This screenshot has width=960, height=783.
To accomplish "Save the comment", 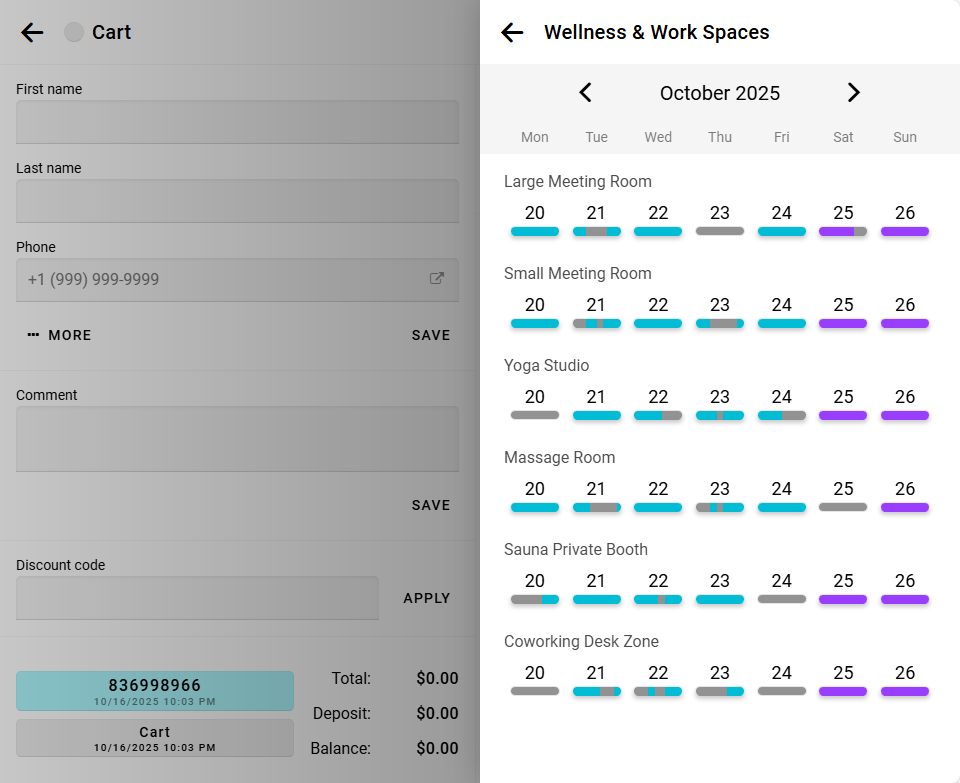I will tap(431, 505).
